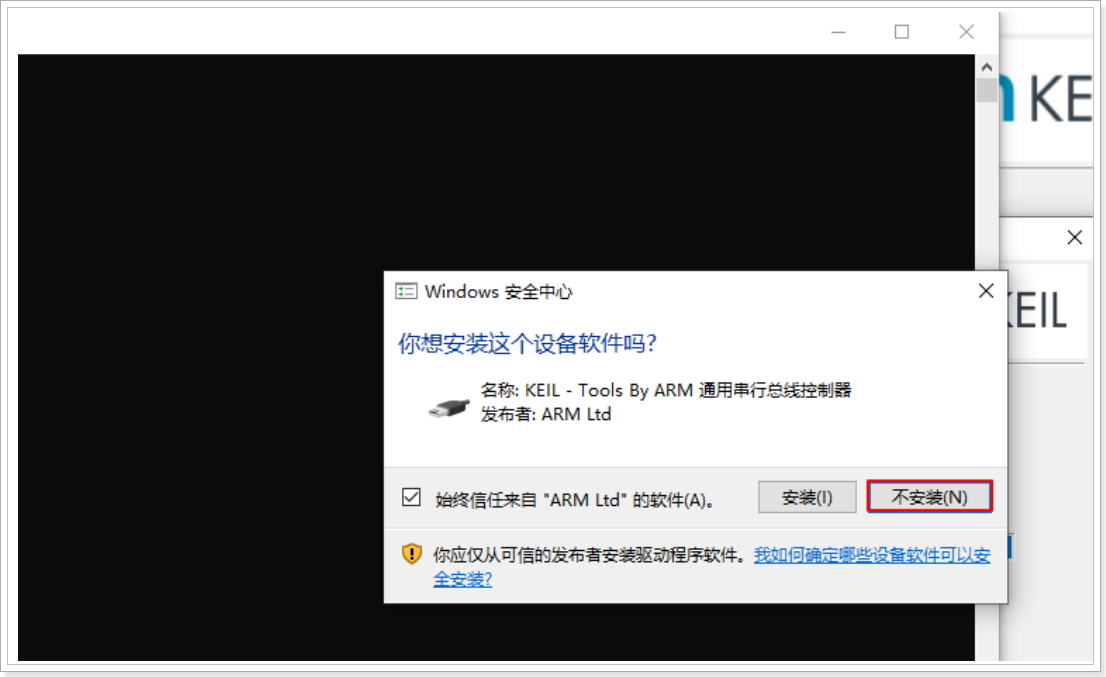1106x677 pixels.
Task: Click the Windows 安全中心 title text
Action: [499, 291]
